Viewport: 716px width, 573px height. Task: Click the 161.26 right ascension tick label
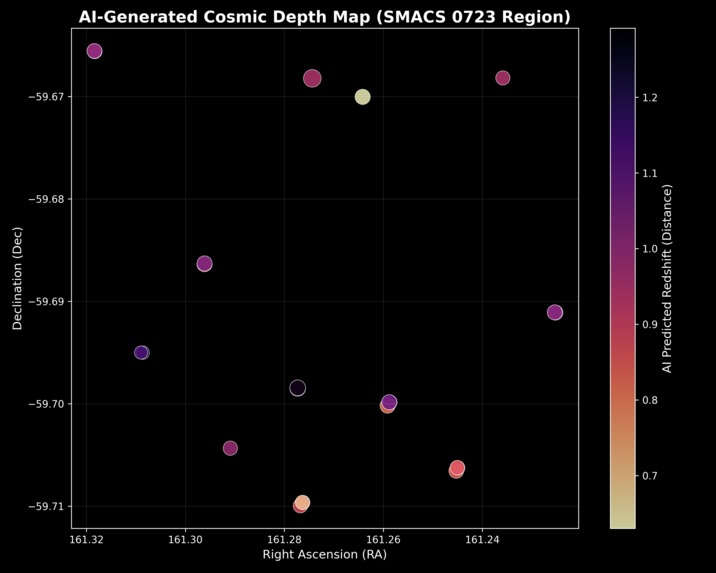[383, 540]
